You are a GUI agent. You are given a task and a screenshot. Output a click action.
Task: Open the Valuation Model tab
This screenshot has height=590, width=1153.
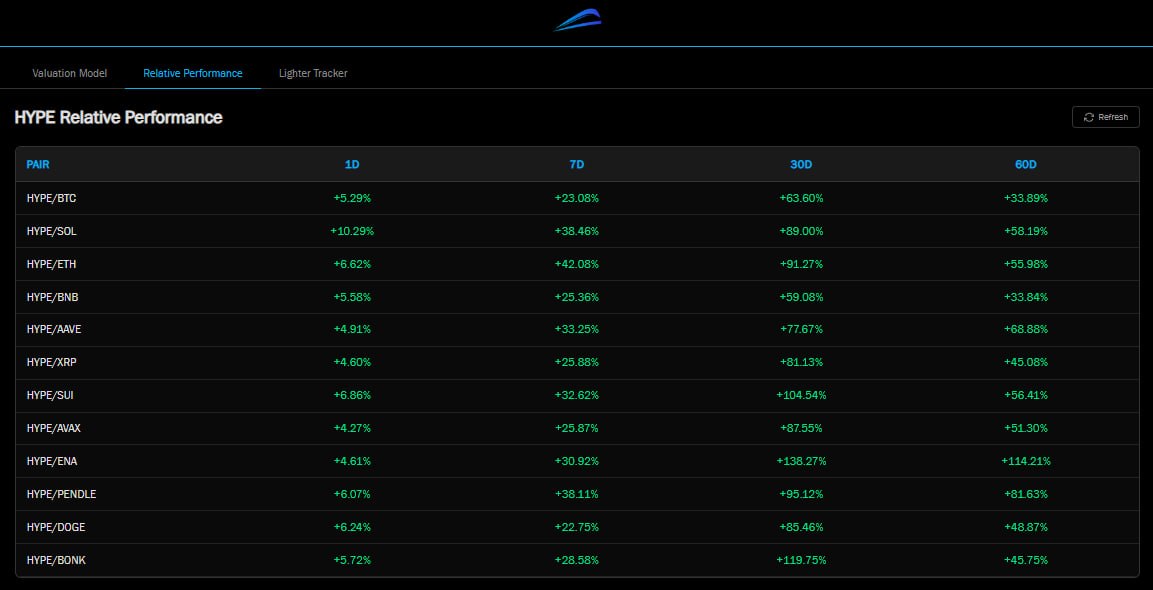click(70, 74)
